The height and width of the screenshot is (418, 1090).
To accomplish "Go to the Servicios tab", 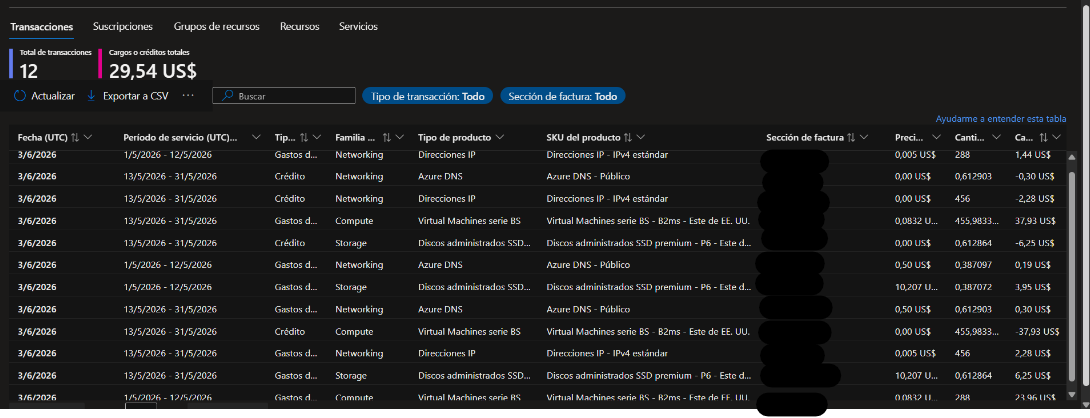I will pyautogui.click(x=359, y=26).
